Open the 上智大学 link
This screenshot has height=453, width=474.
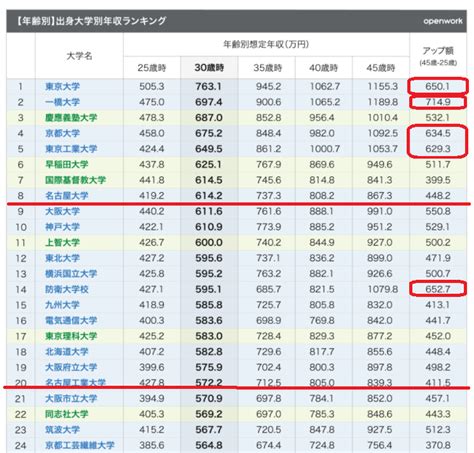point(62,243)
